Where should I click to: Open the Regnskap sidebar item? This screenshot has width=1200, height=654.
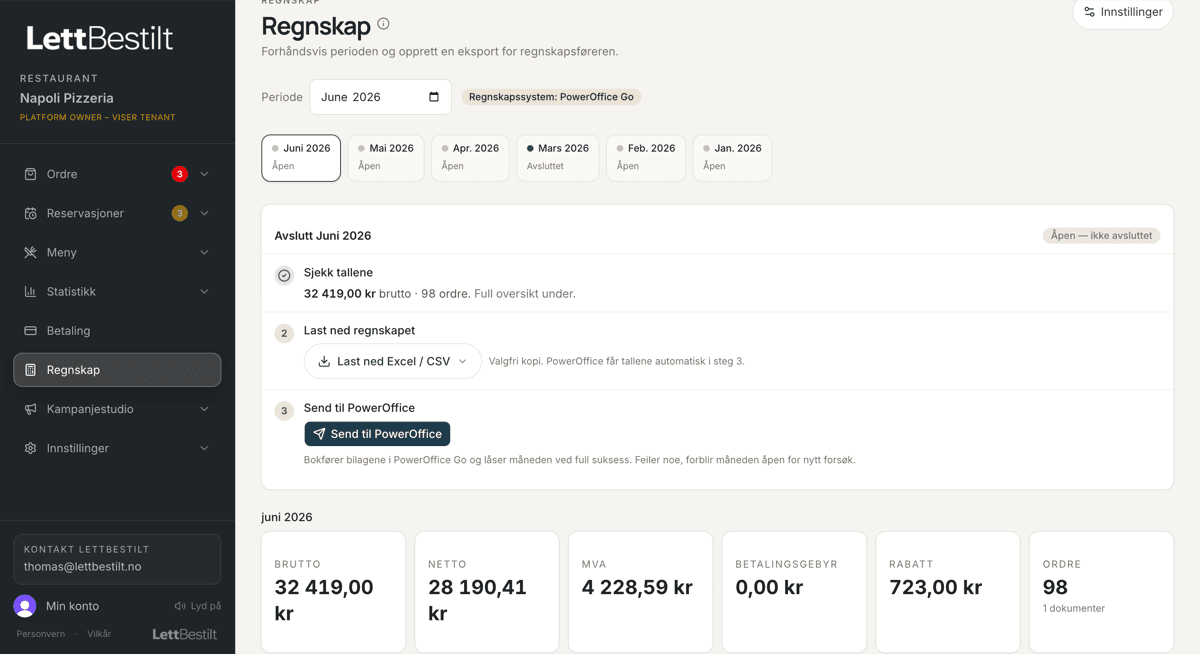coord(117,370)
